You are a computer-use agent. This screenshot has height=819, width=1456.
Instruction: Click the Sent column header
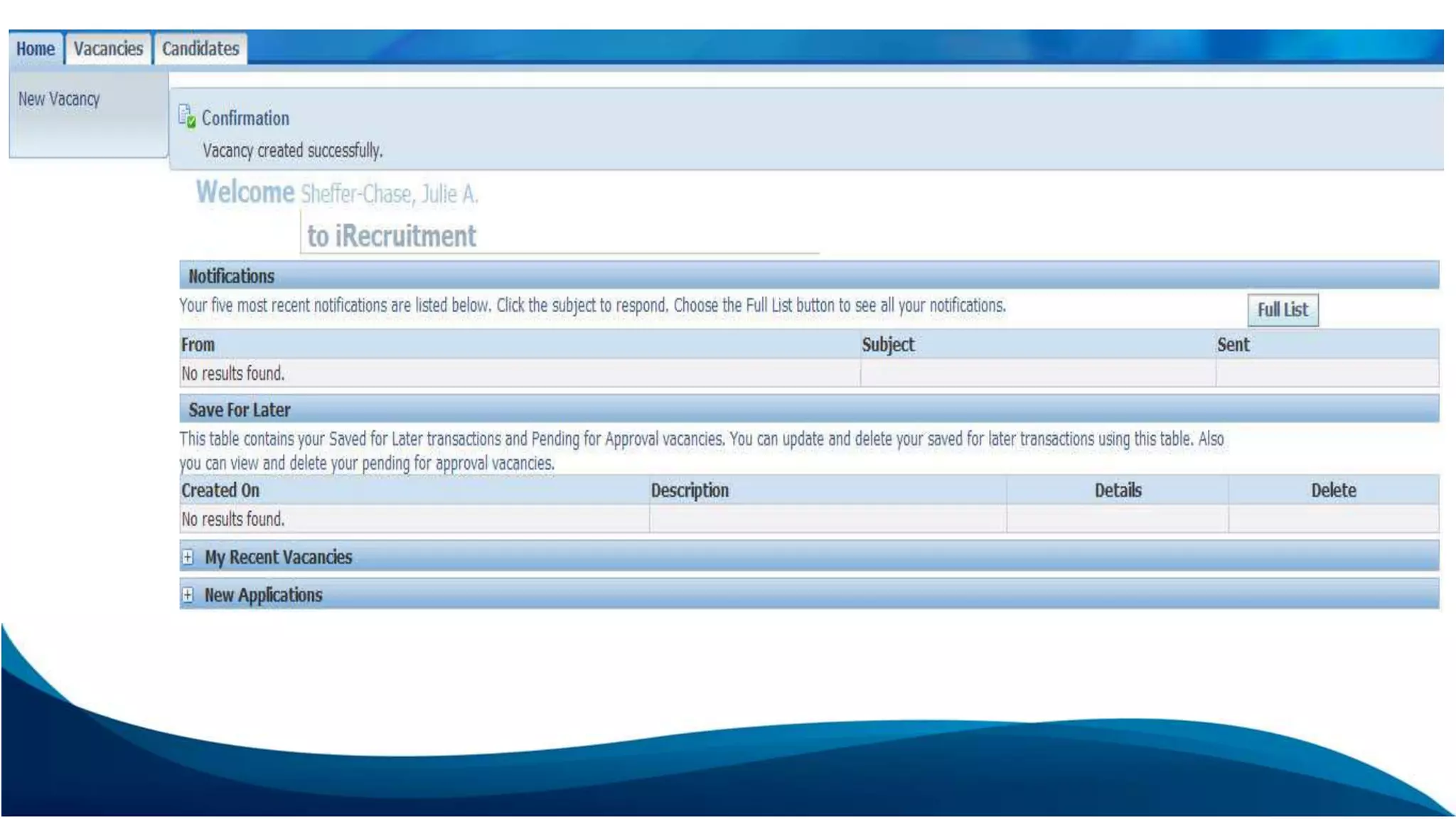pos(1233,345)
